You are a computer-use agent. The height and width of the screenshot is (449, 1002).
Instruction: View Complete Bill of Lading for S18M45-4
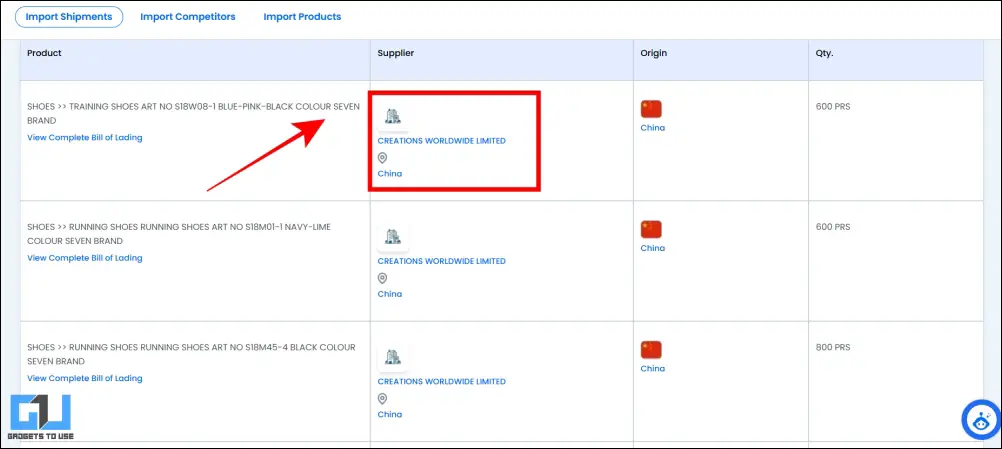pos(85,378)
